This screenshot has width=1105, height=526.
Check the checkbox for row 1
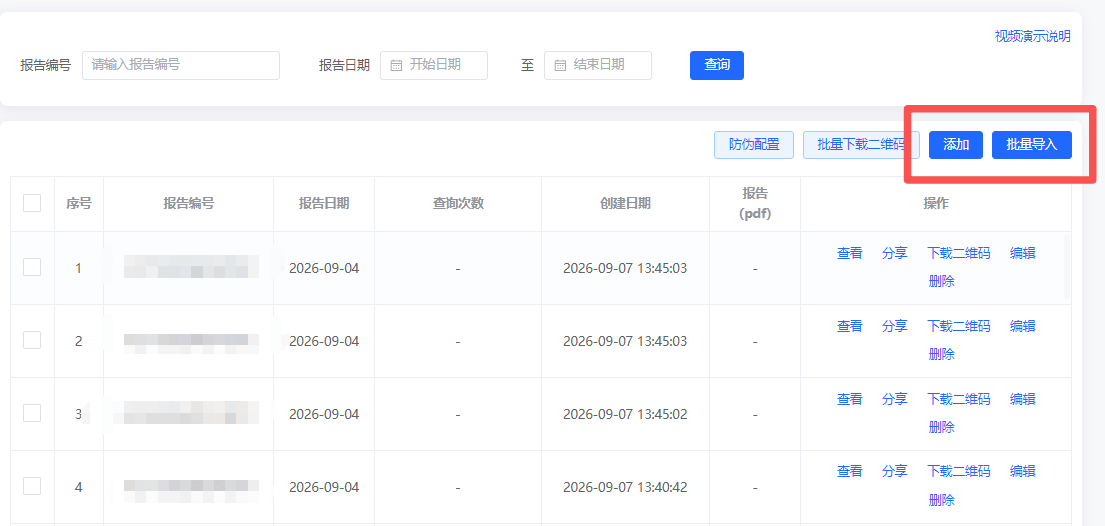click(32, 267)
